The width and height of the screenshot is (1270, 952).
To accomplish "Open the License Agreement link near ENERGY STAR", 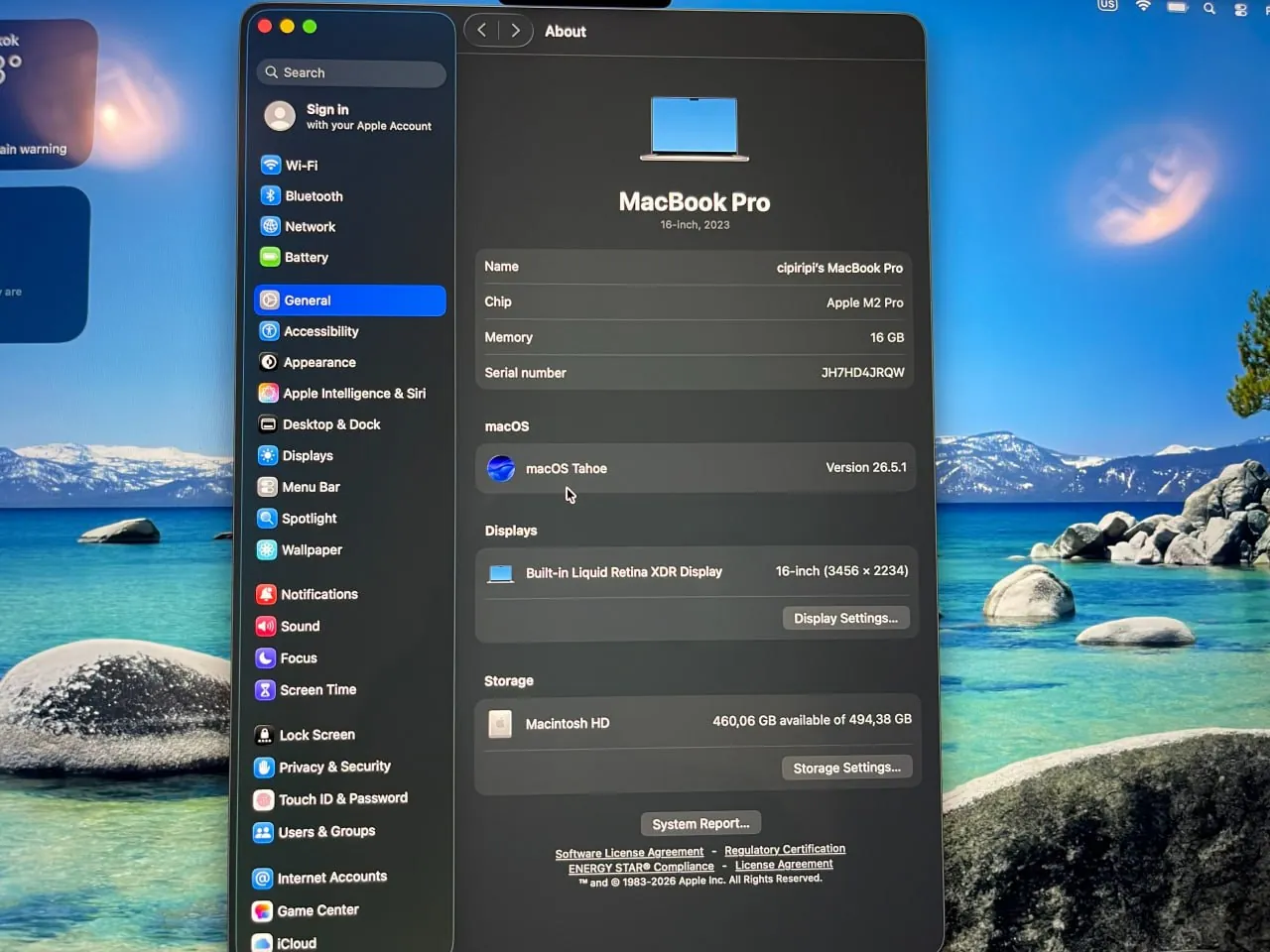I will pos(784,865).
